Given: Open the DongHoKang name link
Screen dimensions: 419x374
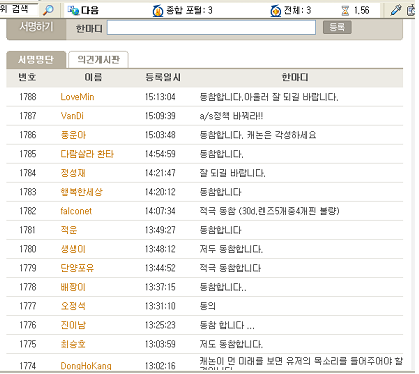Looking at the screenshot, I should tap(86, 366).
